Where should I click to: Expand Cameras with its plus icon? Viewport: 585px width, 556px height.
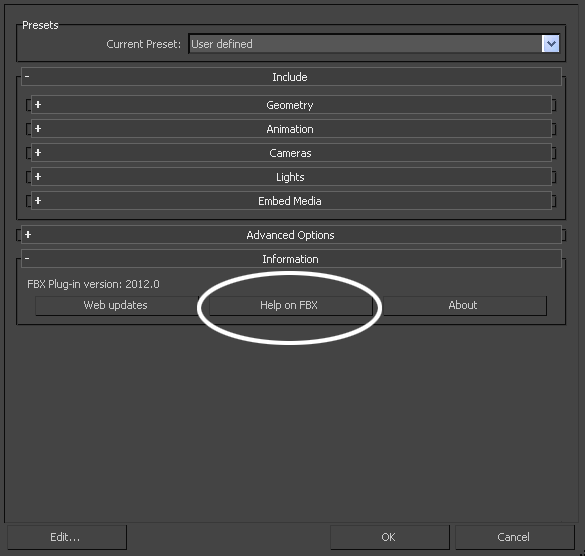[38, 153]
